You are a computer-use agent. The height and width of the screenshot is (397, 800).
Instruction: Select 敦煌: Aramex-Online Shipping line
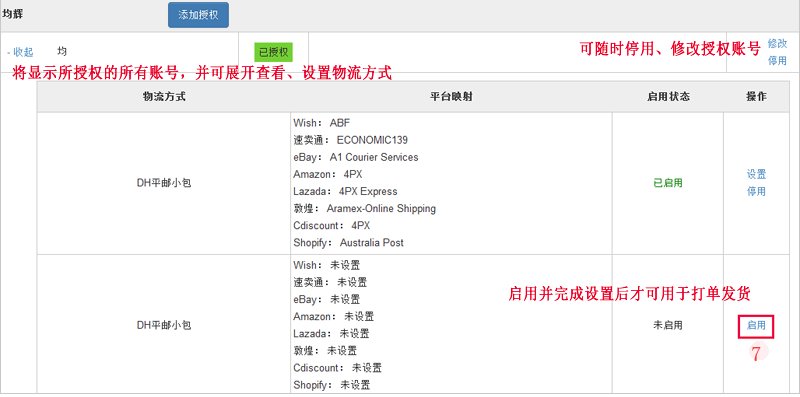point(364,208)
